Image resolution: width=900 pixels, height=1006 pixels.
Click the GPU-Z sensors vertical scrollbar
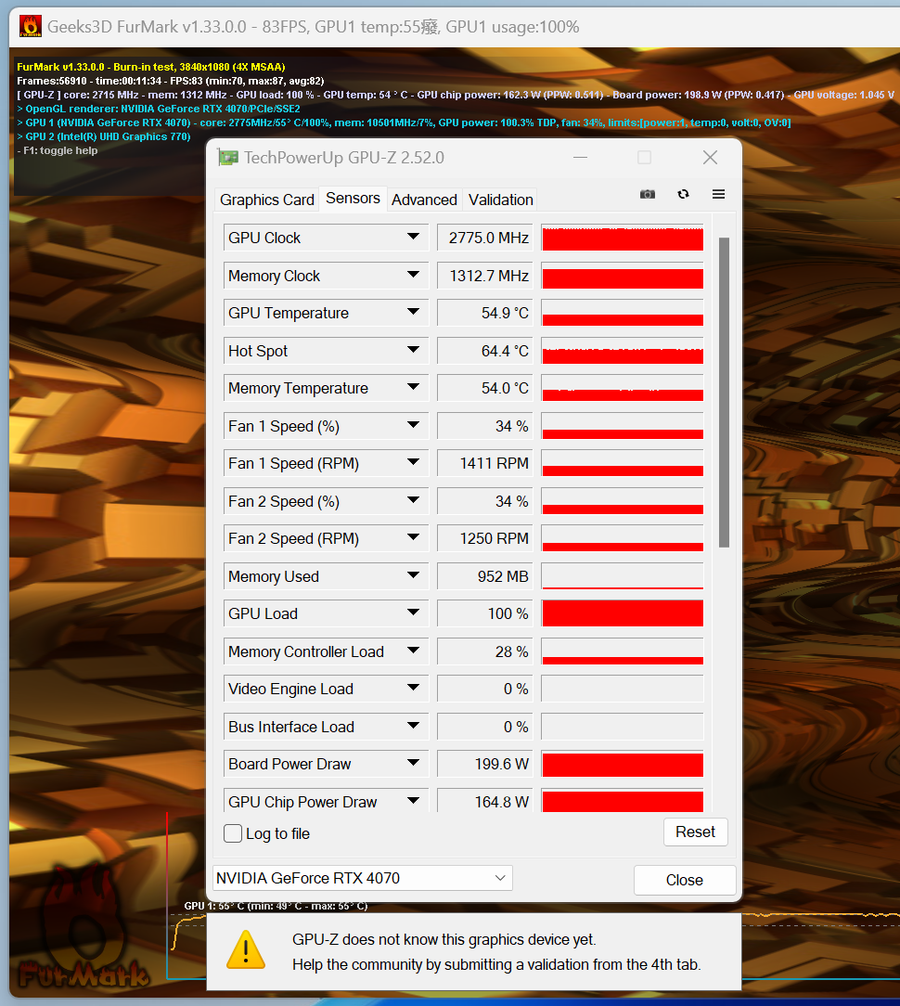point(724,392)
